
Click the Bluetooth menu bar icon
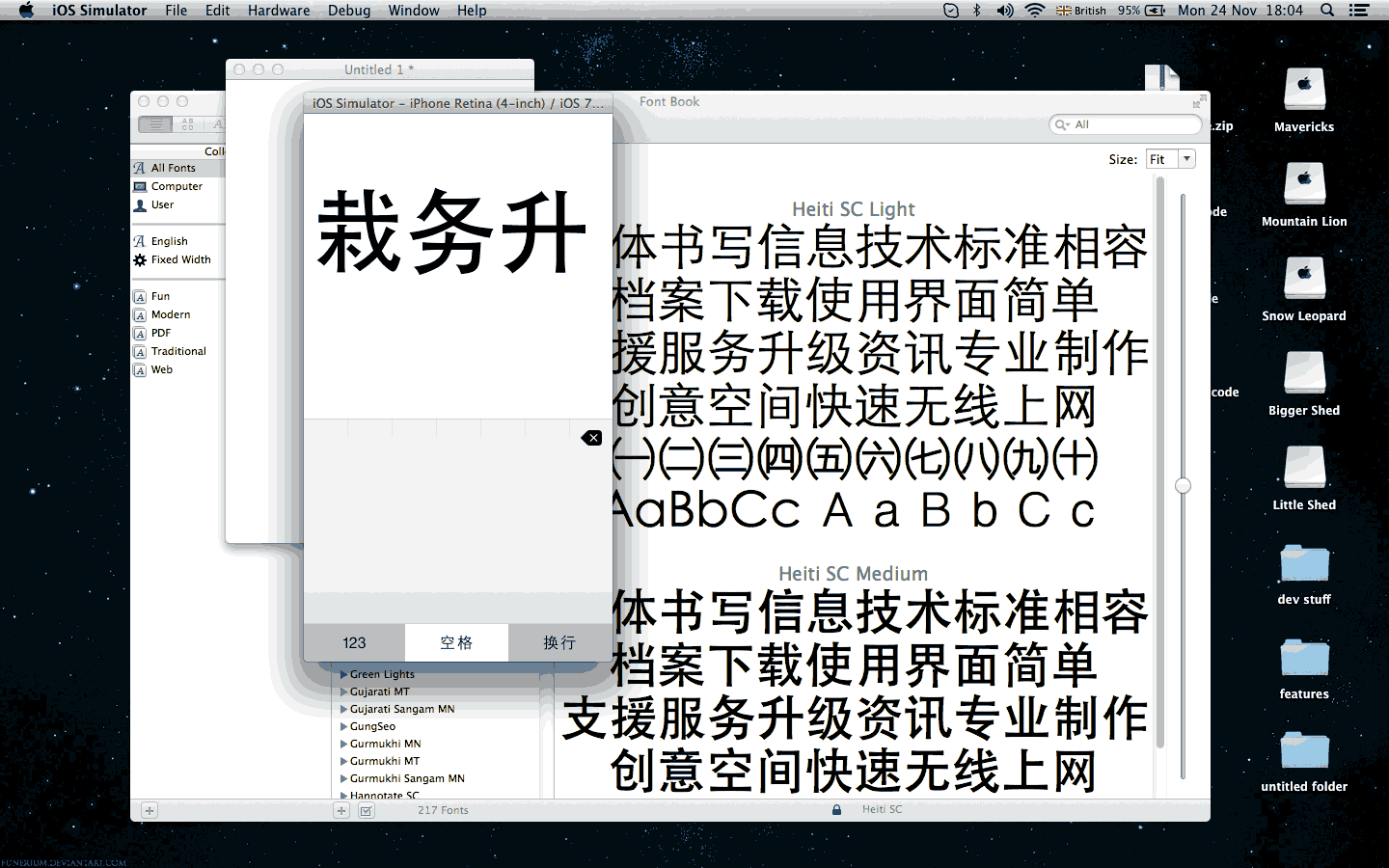[x=976, y=11]
